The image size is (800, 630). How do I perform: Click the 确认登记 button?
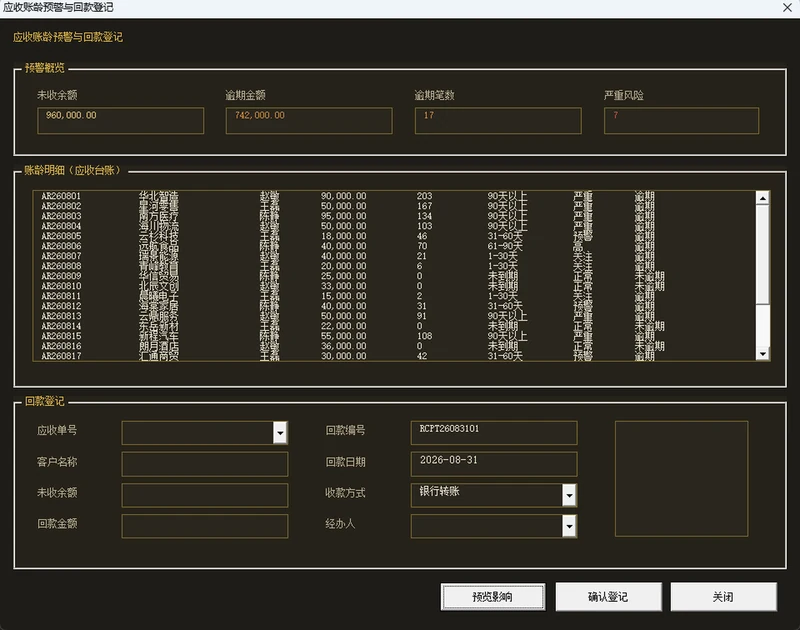coord(608,597)
